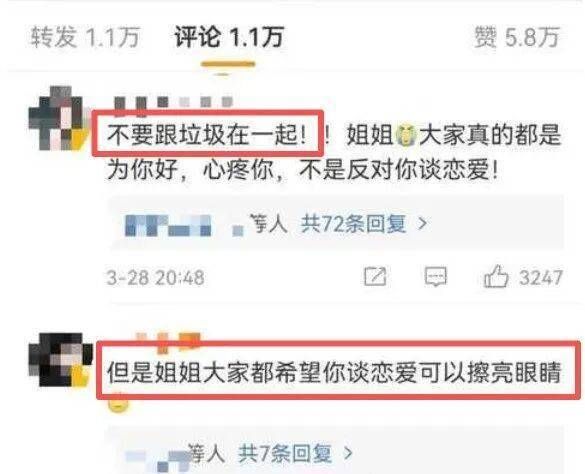Open the second commenter's pixelated avatar
585x474 pixels.
pos(60,359)
